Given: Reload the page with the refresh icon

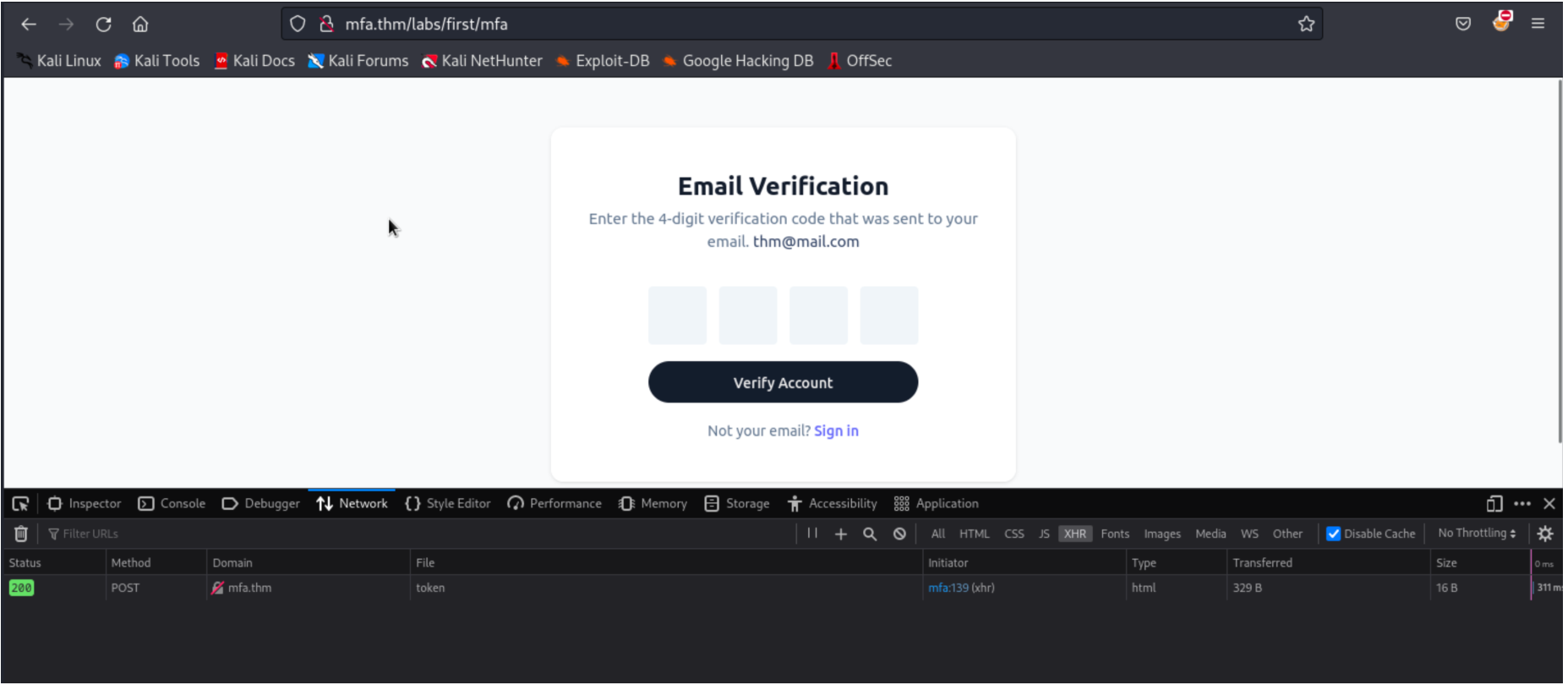Looking at the screenshot, I should (103, 25).
